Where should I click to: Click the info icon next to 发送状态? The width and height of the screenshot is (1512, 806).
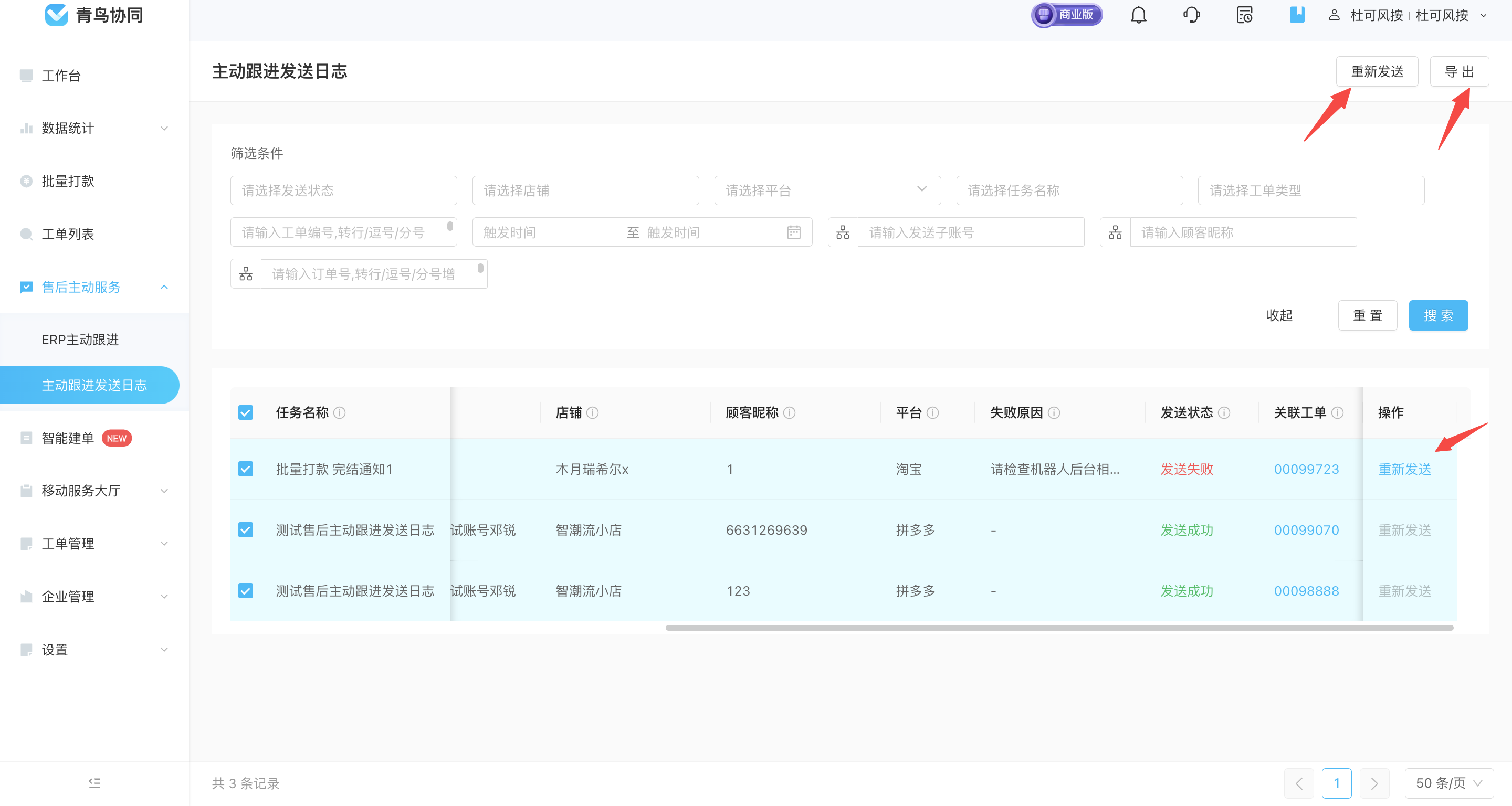click(x=1224, y=412)
